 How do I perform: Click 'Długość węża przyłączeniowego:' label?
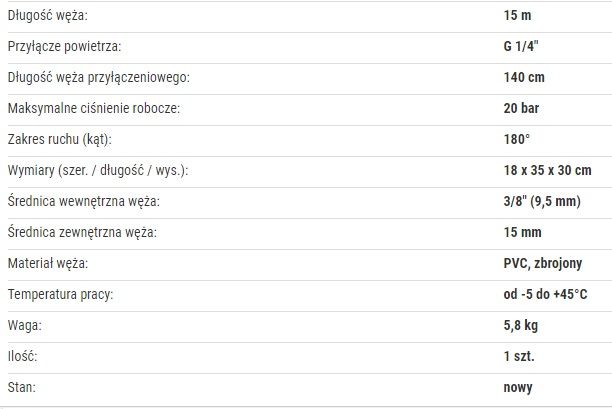click(x=99, y=77)
